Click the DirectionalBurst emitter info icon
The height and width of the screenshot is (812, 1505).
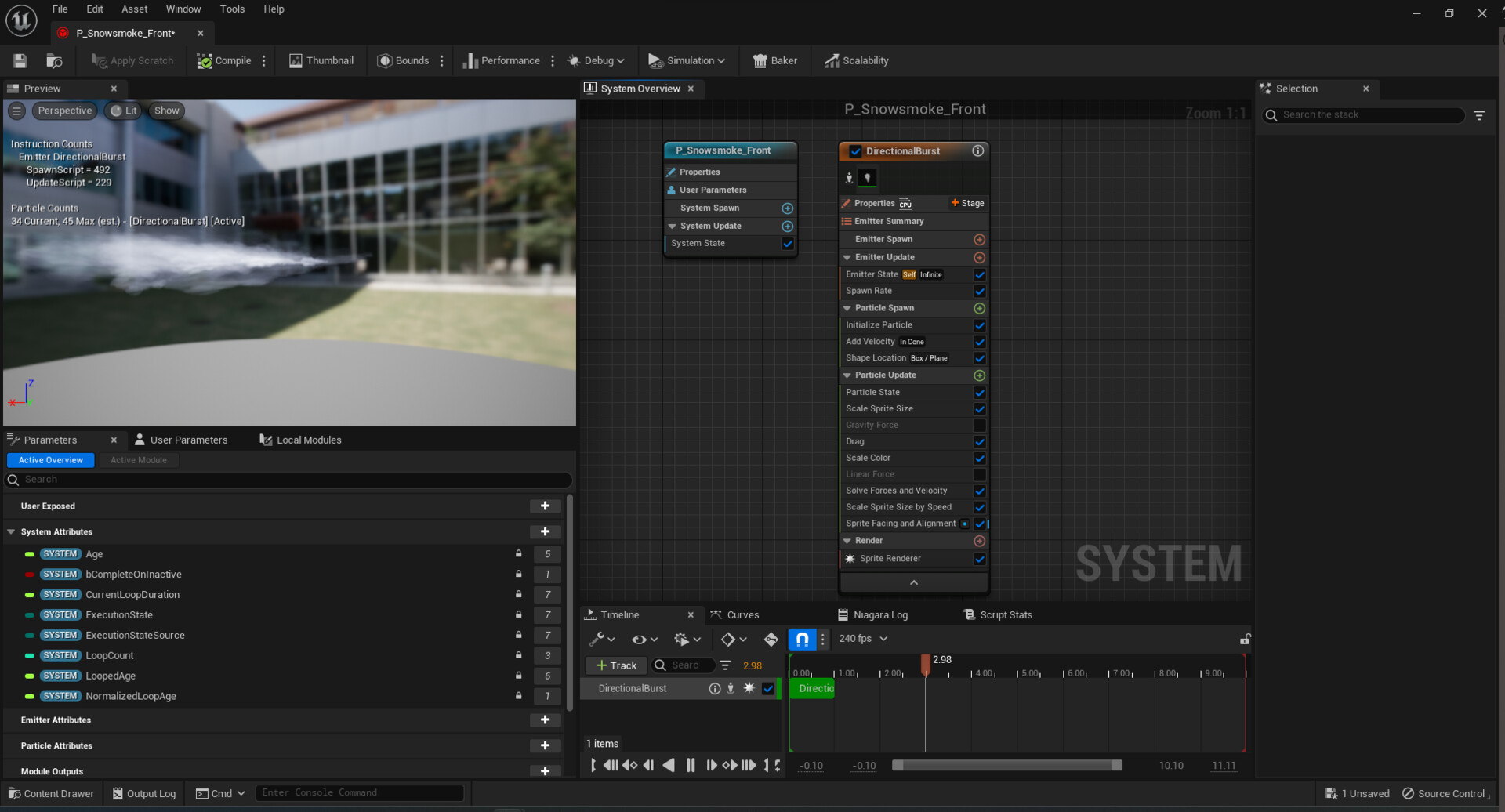(x=977, y=151)
